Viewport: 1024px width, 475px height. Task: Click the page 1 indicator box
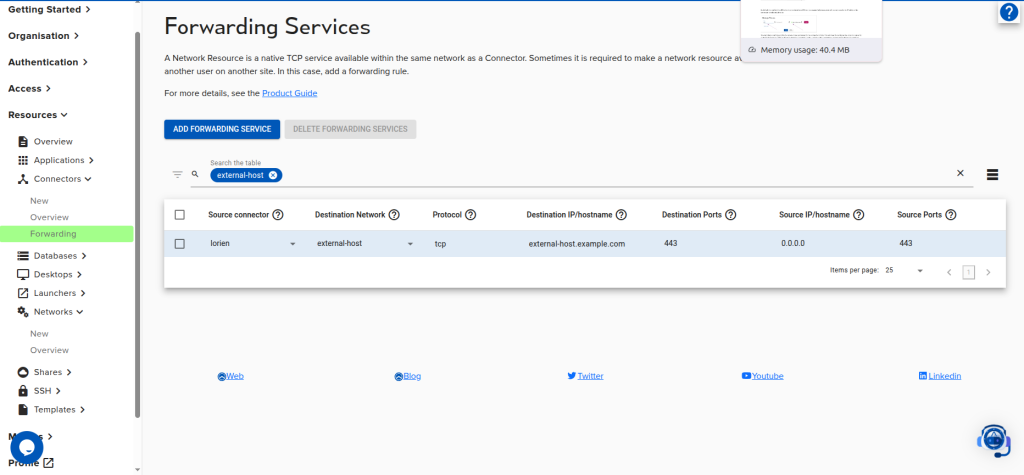pyautogui.click(x=968, y=272)
